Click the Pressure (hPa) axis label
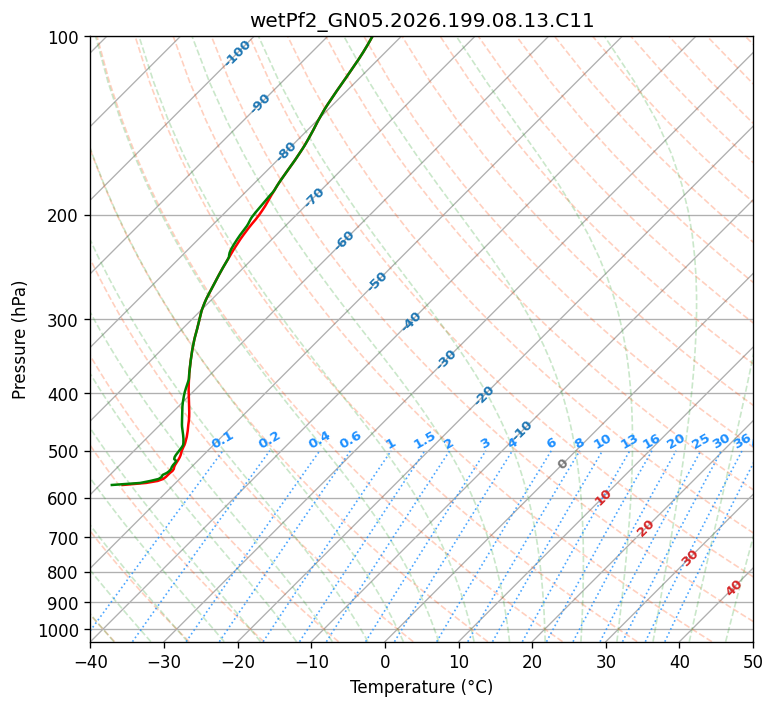 click(18, 340)
